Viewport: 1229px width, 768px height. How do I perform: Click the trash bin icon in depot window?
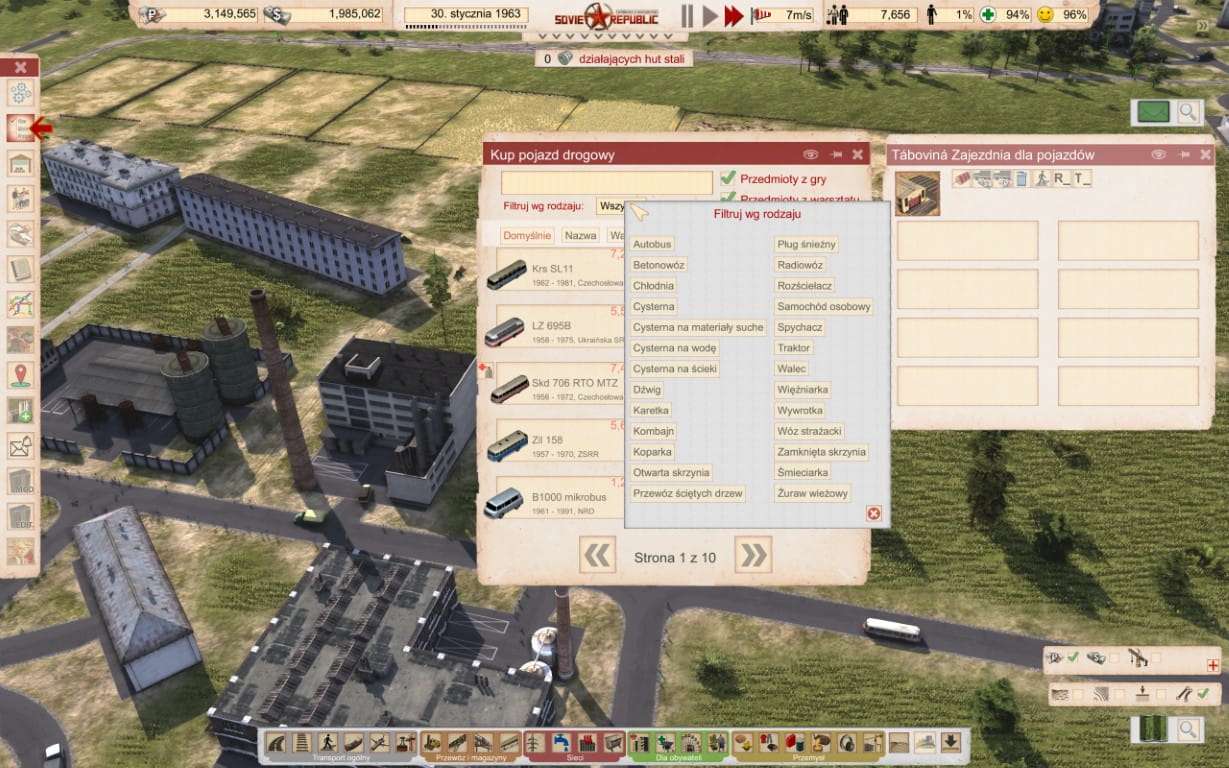click(x=1021, y=179)
